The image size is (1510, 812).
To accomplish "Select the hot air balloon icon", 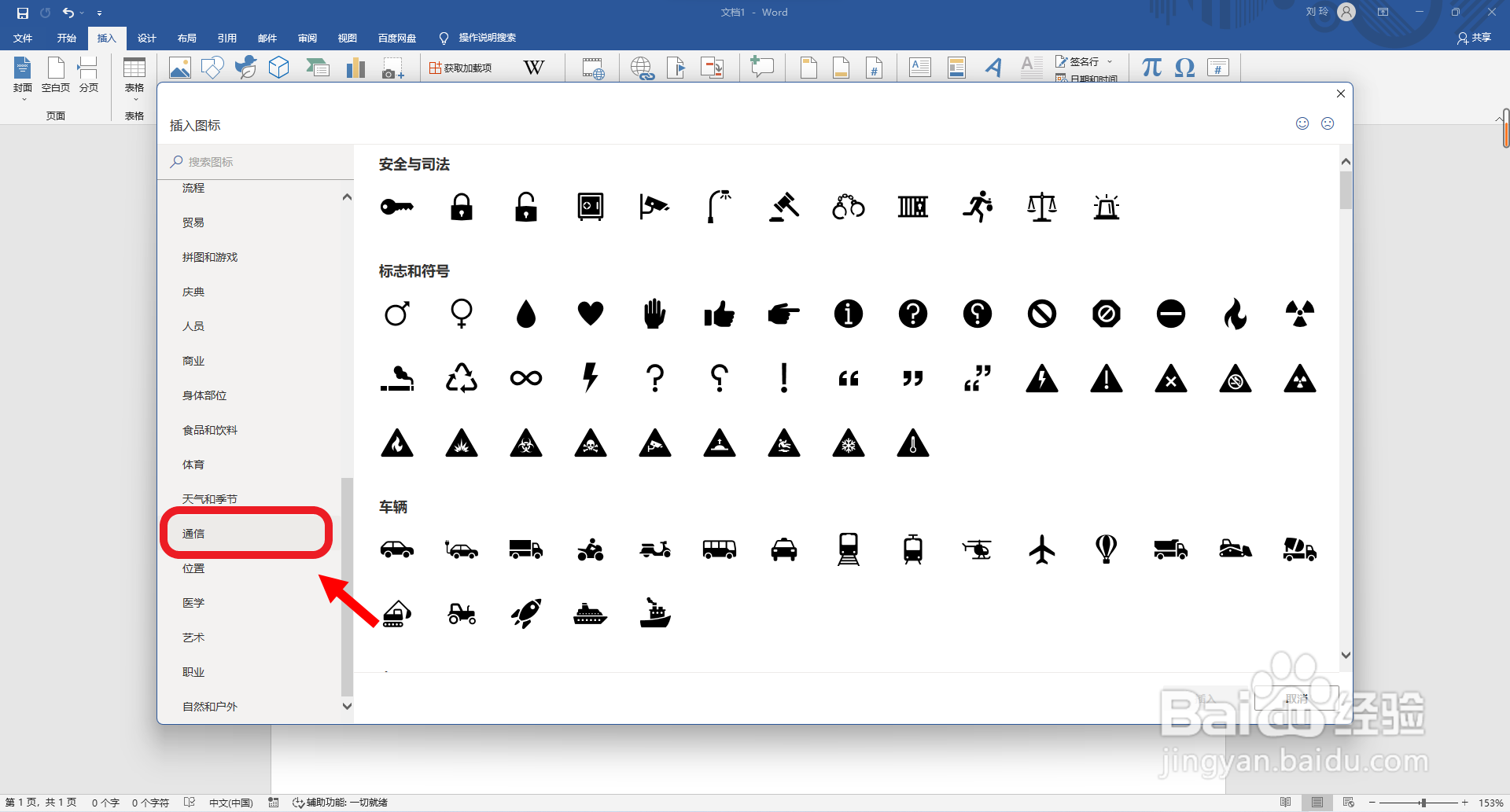I will (1107, 549).
